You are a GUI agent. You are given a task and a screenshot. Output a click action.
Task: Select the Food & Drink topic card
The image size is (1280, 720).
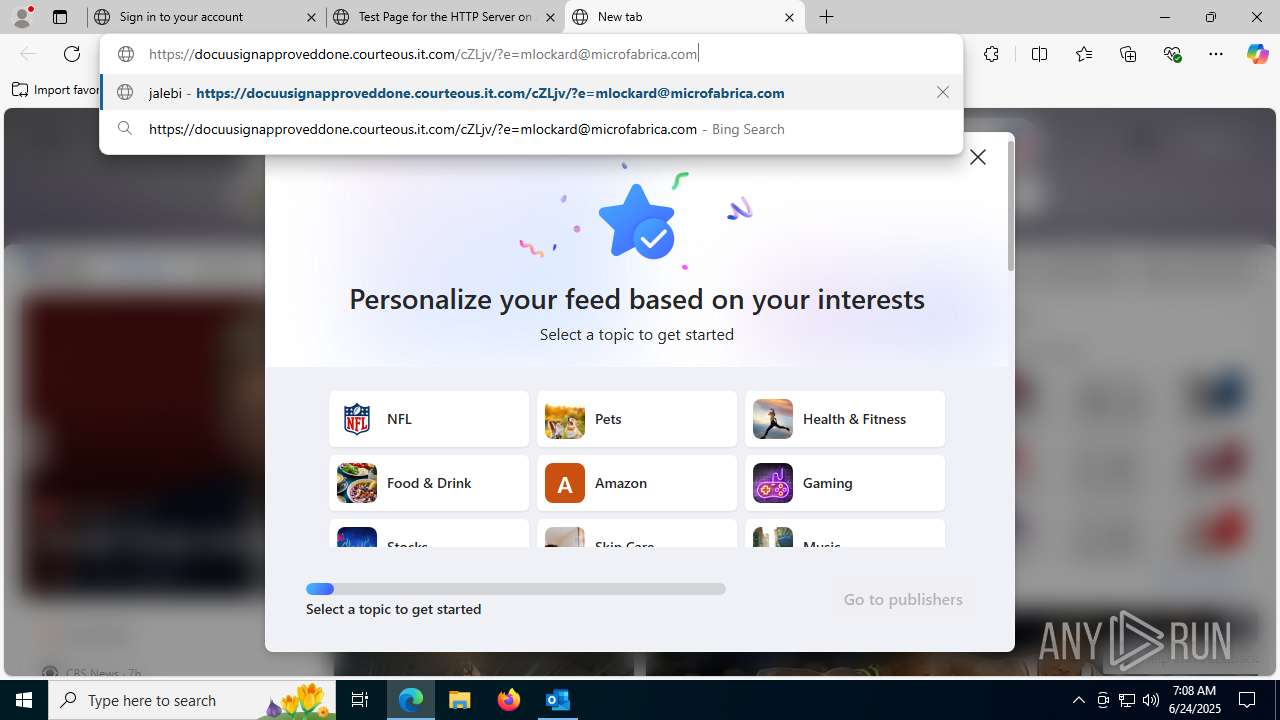point(429,483)
